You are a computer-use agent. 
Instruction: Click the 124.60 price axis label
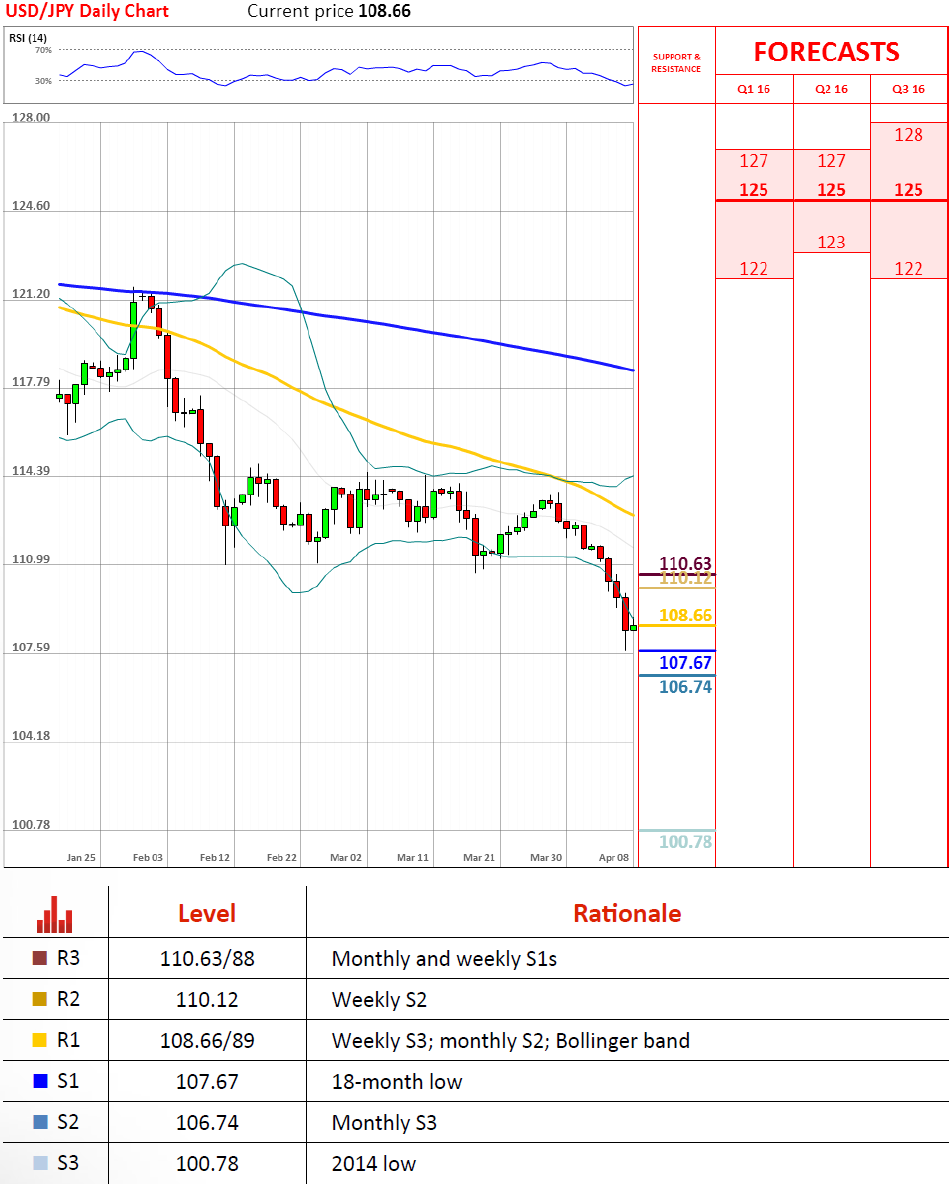pos(31,205)
